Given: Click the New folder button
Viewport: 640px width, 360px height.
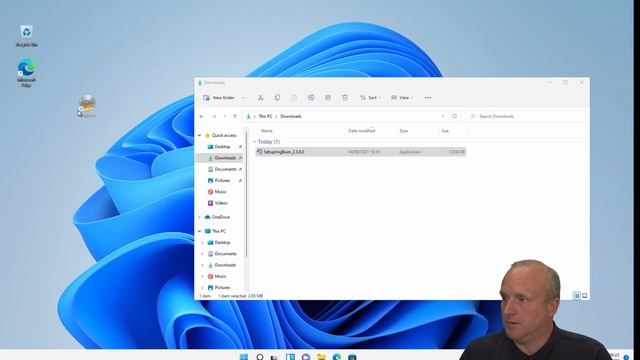Looking at the screenshot, I should pos(219,98).
